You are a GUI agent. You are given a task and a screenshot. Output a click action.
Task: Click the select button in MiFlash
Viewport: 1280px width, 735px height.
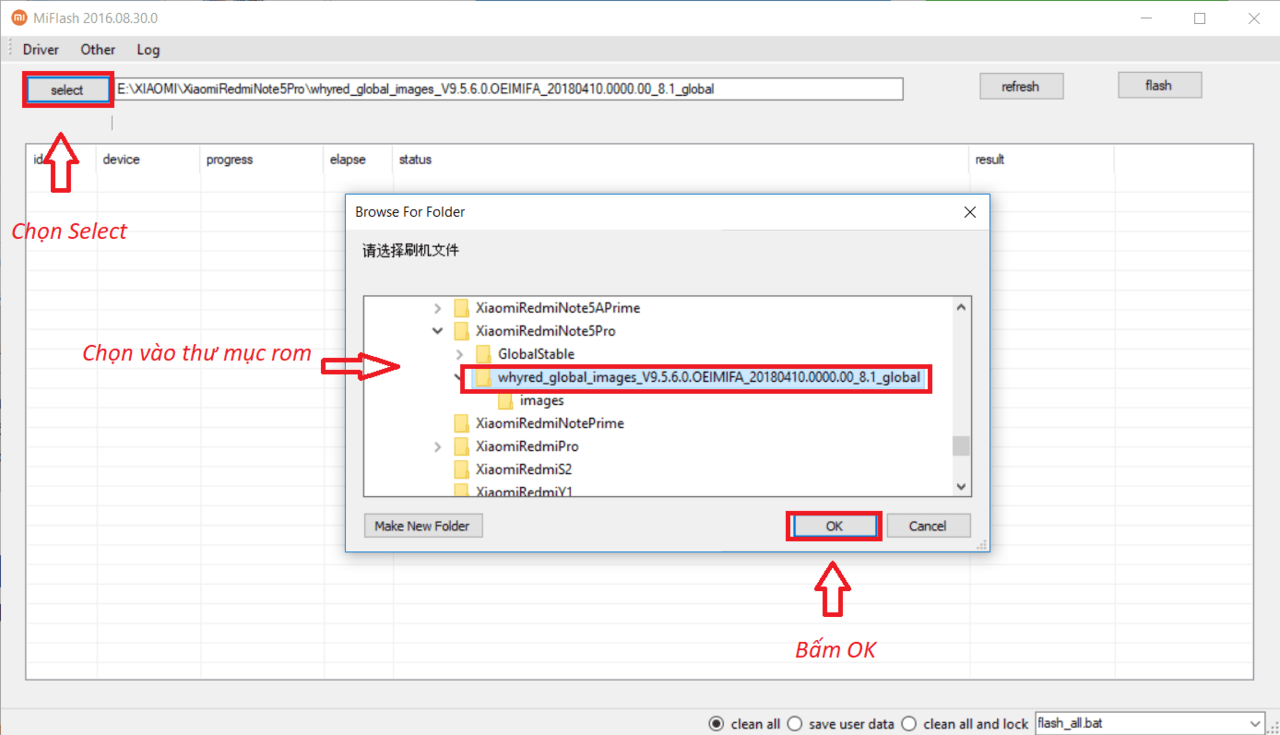pyautogui.click(x=67, y=90)
